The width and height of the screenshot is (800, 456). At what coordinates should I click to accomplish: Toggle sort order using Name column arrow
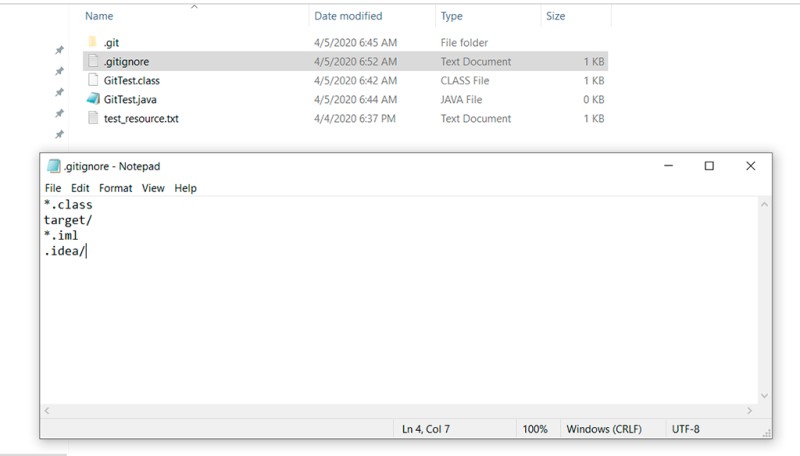tap(194, 7)
